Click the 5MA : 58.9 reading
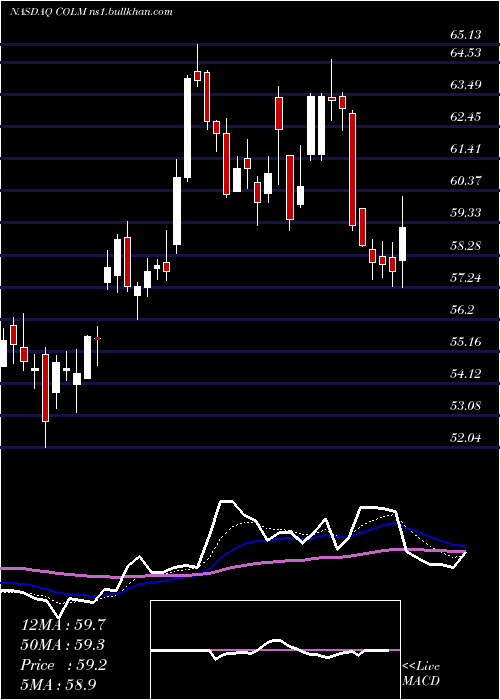Screen dimensions: 500x700 59,685
